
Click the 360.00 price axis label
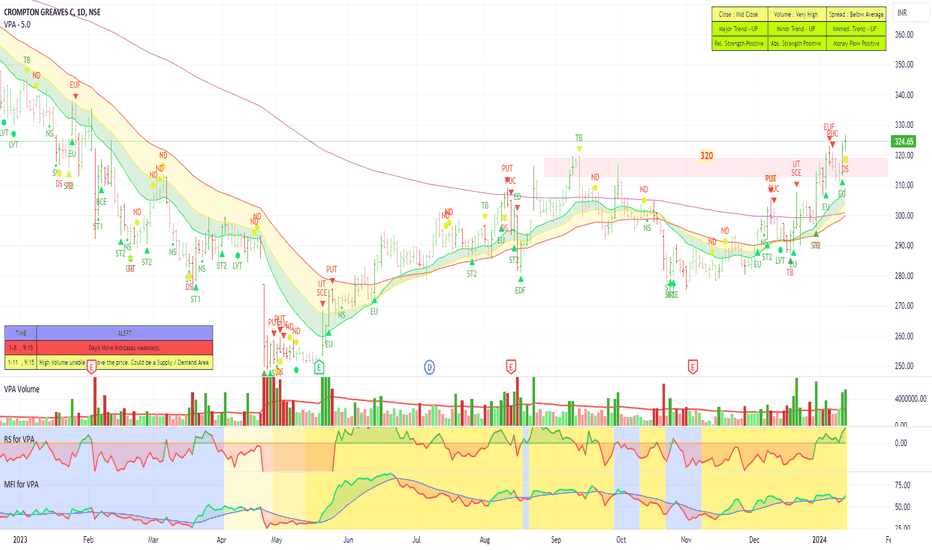[x=904, y=34]
